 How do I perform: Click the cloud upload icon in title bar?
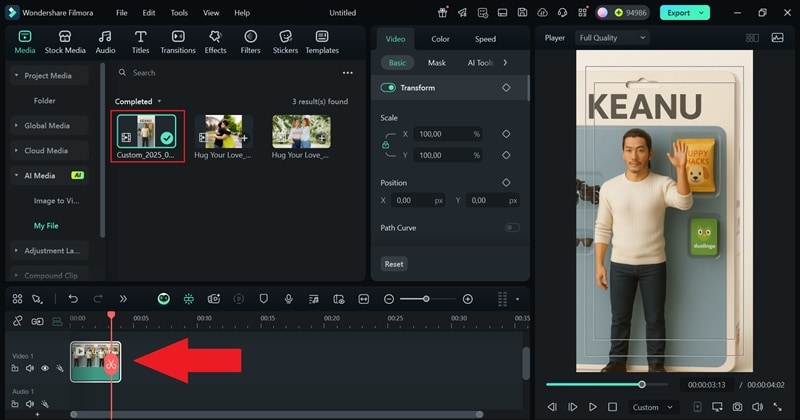pyautogui.click(x=542, y=13)
